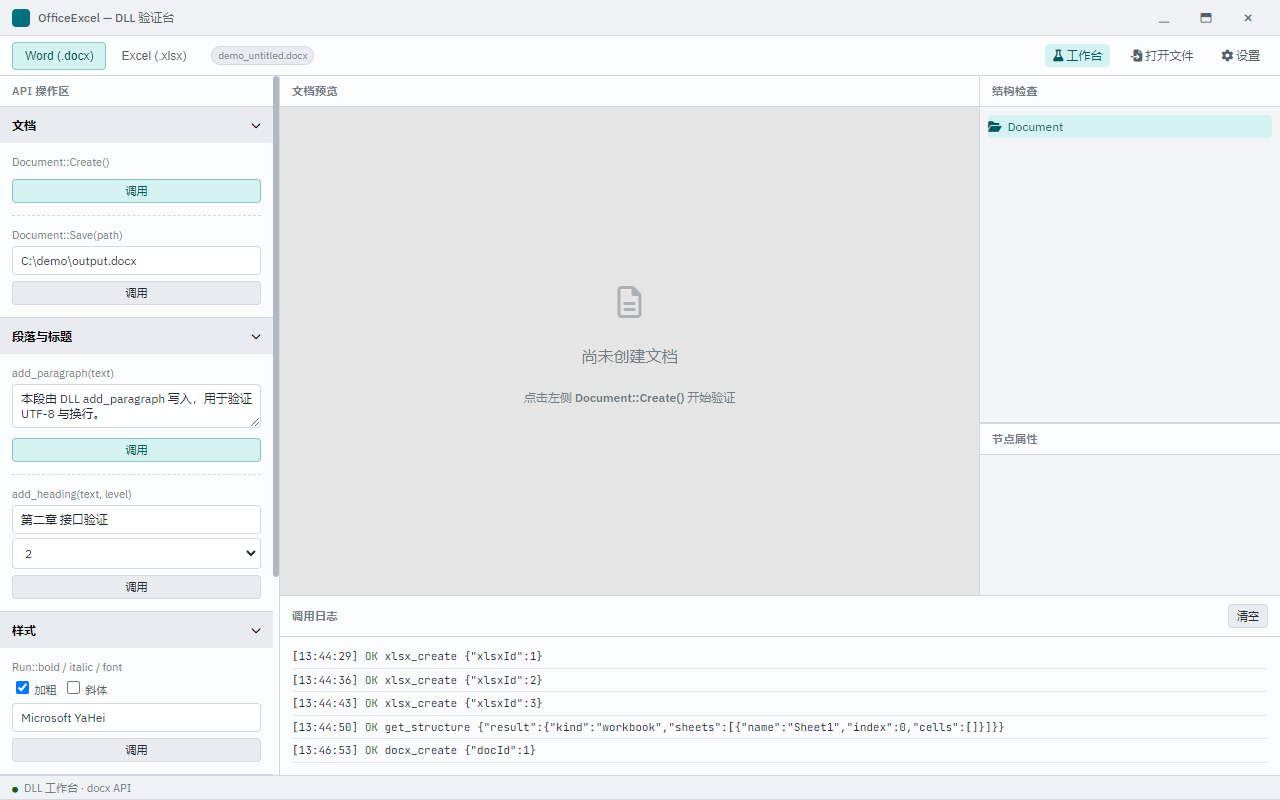Collapse the 段落与标题 section chevron
The width and height of the screenshot is (1280, 800).
[256, 337]
